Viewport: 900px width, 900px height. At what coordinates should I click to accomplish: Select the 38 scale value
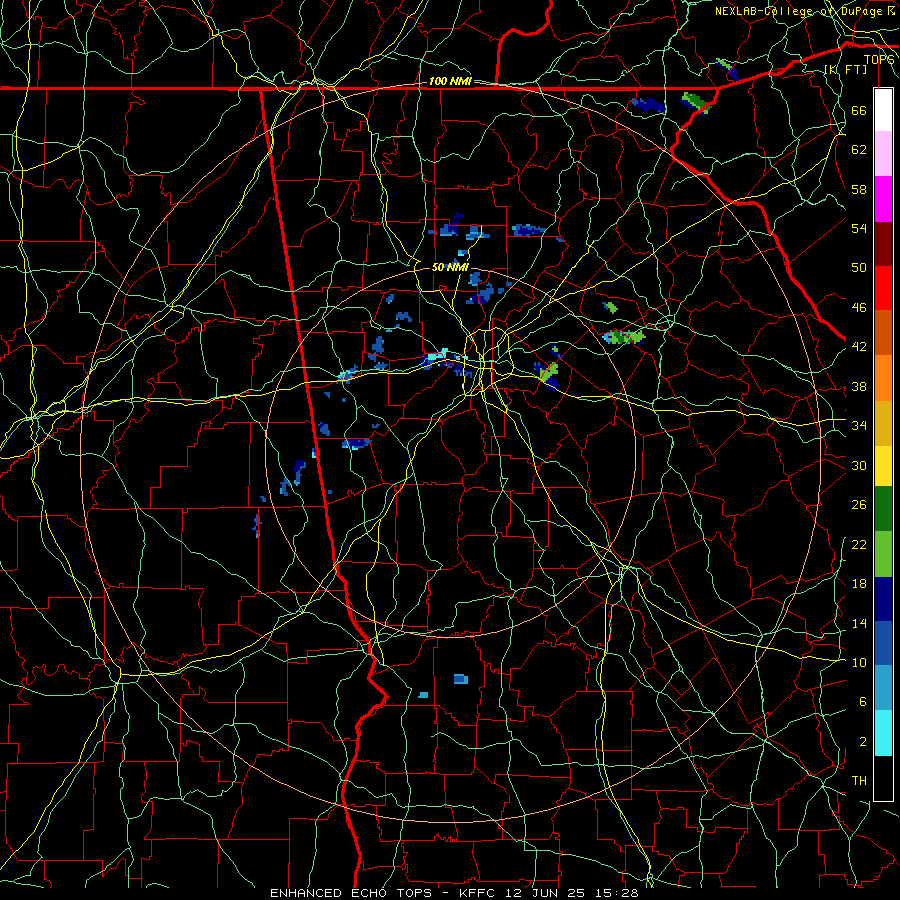[x=859, y=387]
